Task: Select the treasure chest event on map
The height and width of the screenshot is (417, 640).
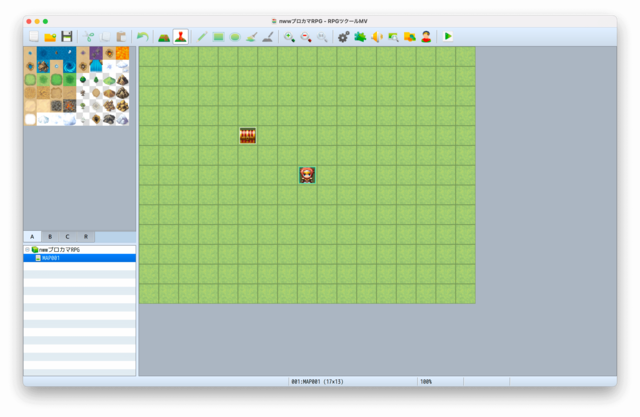Action: (247, 135)
